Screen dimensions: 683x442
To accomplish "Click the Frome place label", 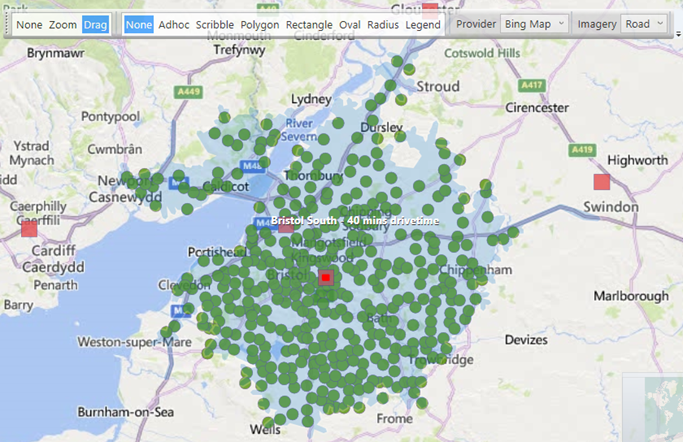I will [395, 419].
